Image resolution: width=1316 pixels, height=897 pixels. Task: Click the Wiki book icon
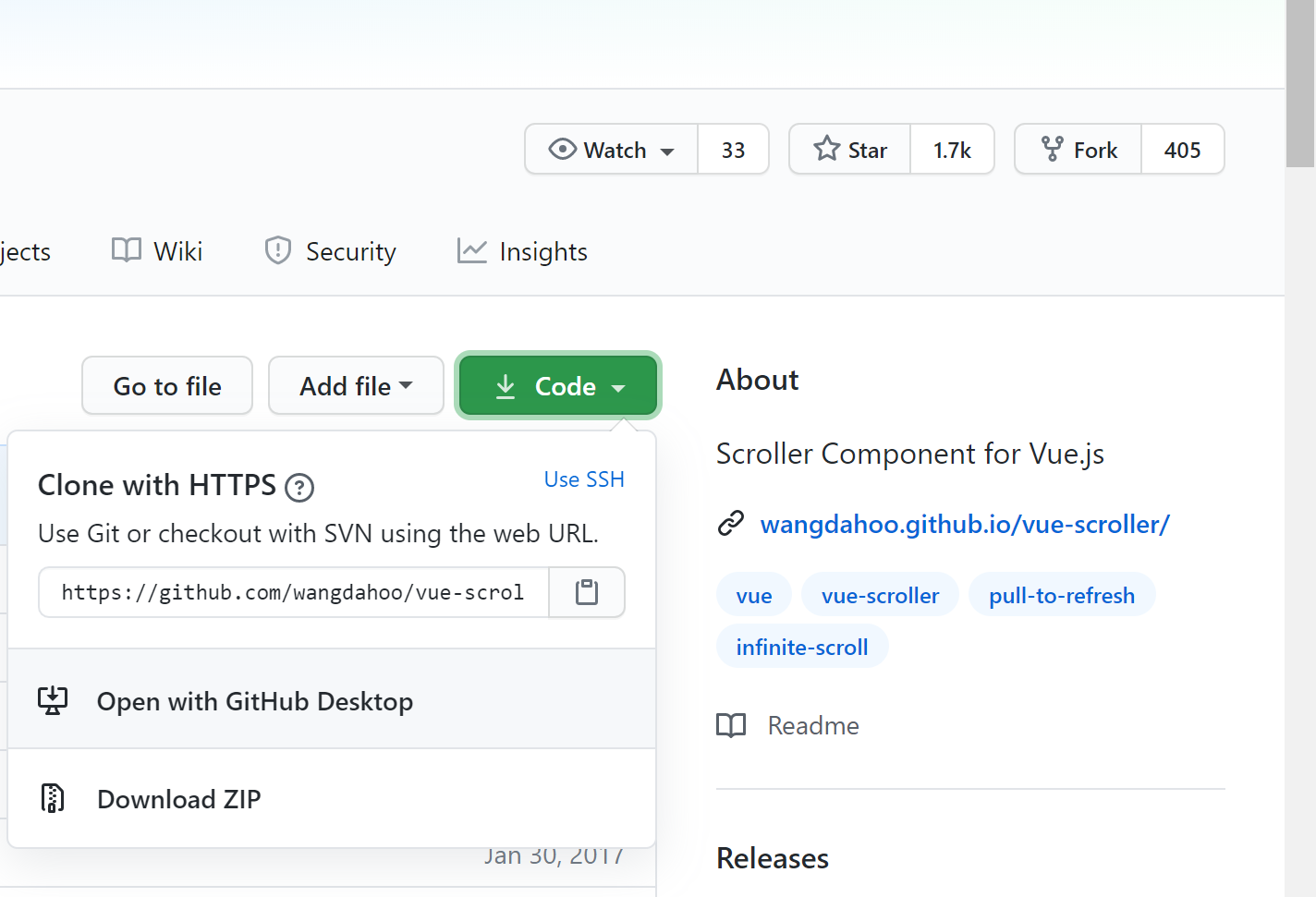[127, 250]
